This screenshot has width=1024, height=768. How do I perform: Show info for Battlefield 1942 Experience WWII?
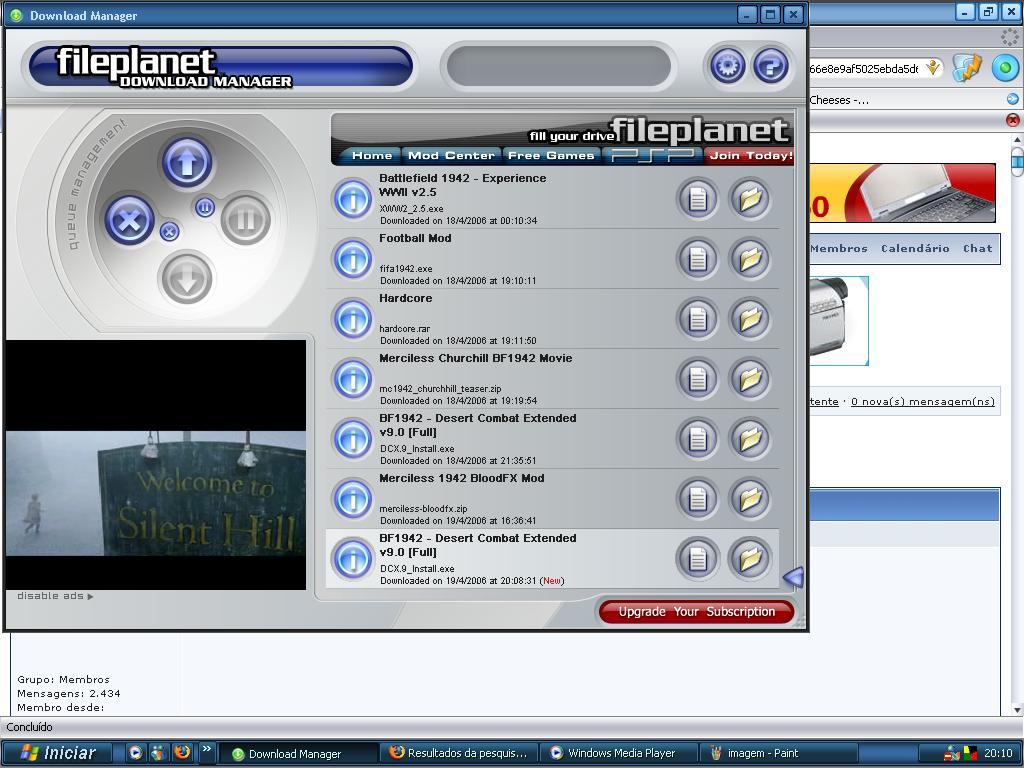pos(353,199)
